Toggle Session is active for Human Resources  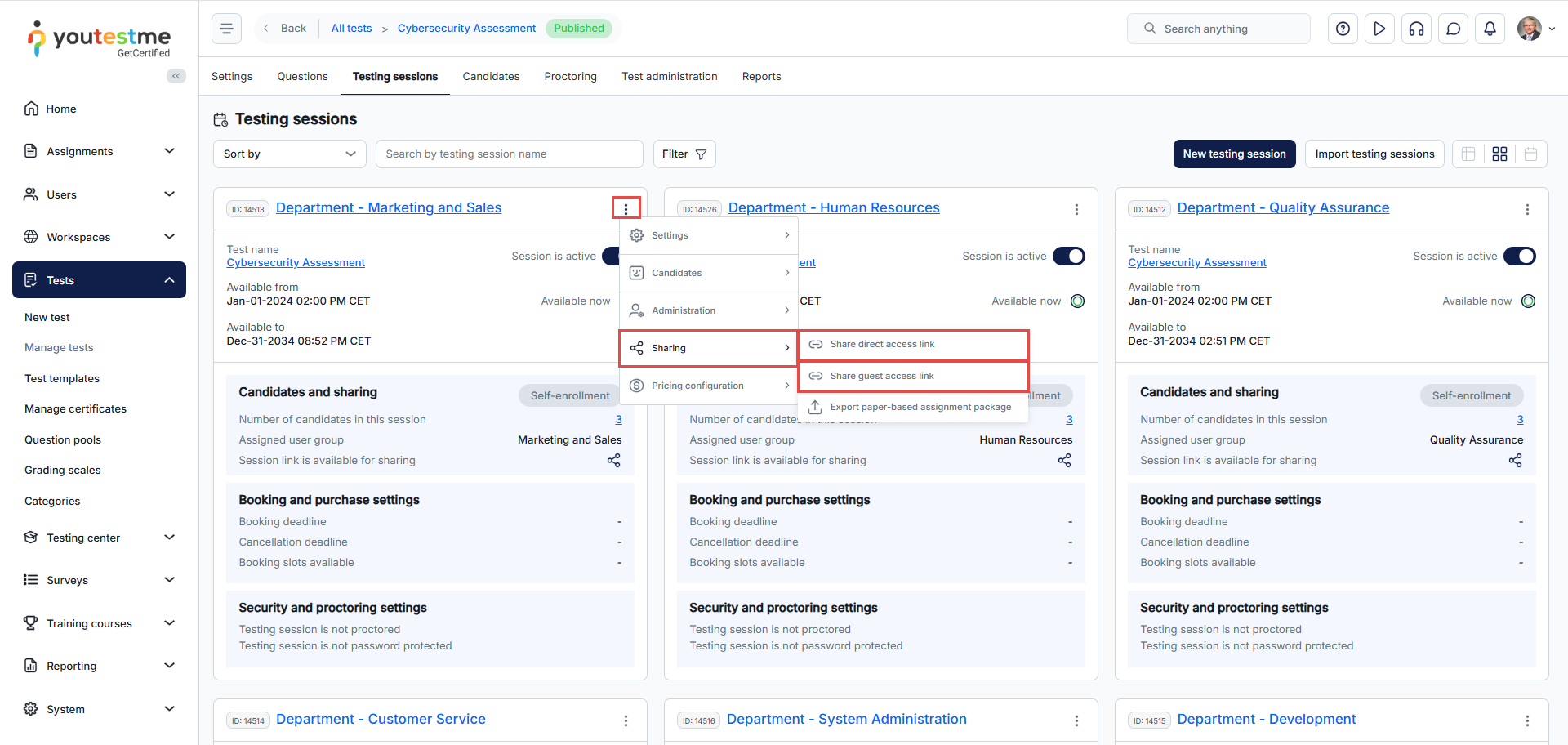(x=1068, y=257)
